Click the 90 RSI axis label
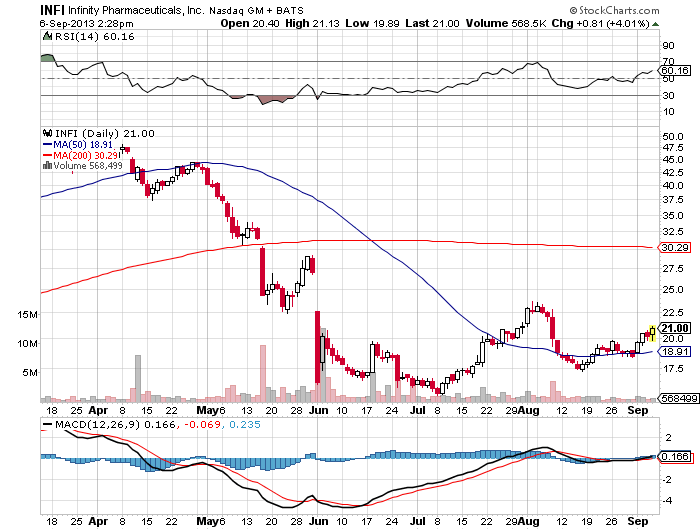700x530 pixels. 669,46
